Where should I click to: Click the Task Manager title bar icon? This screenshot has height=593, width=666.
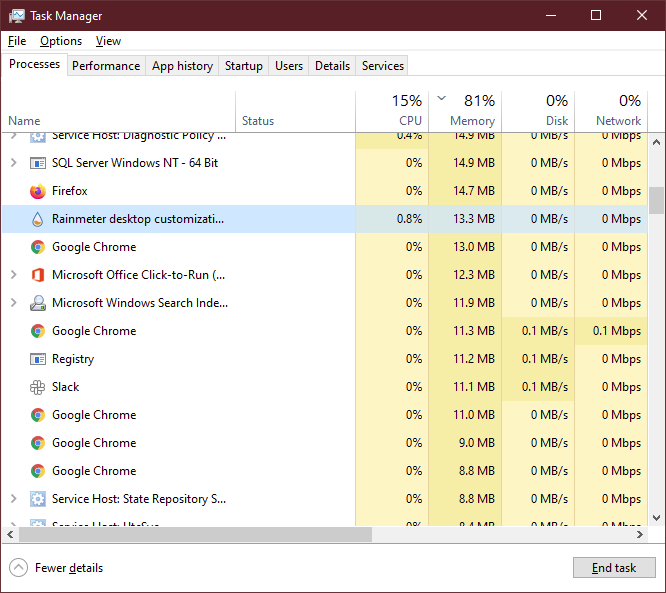(17, 16)
